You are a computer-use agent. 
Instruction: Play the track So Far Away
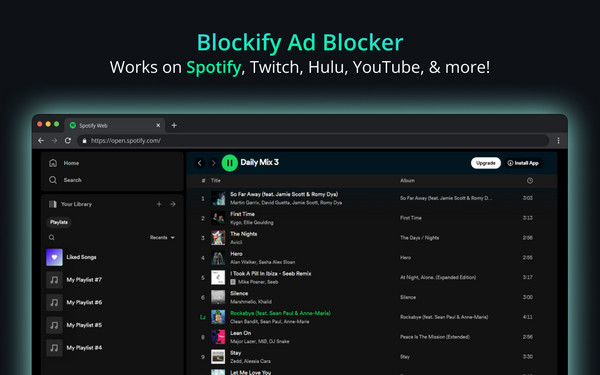284,194
